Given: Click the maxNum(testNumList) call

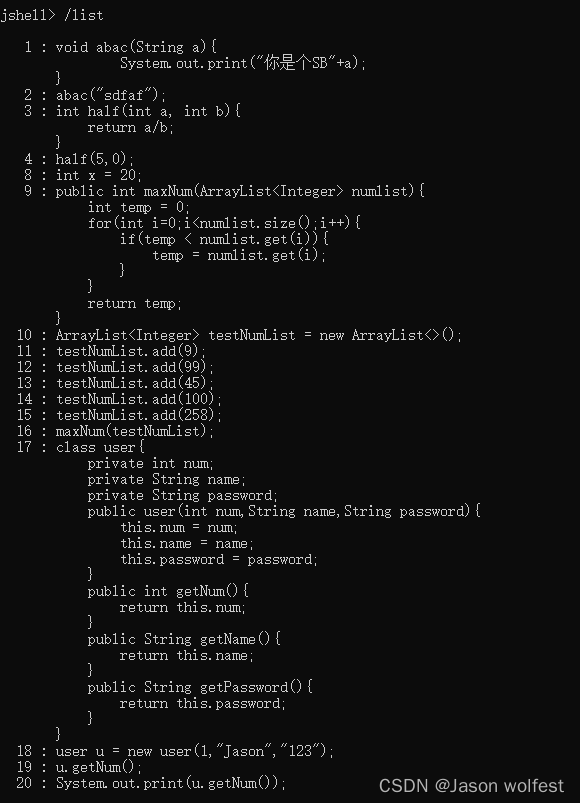Looking at the screenshot, I should point(135,431).
